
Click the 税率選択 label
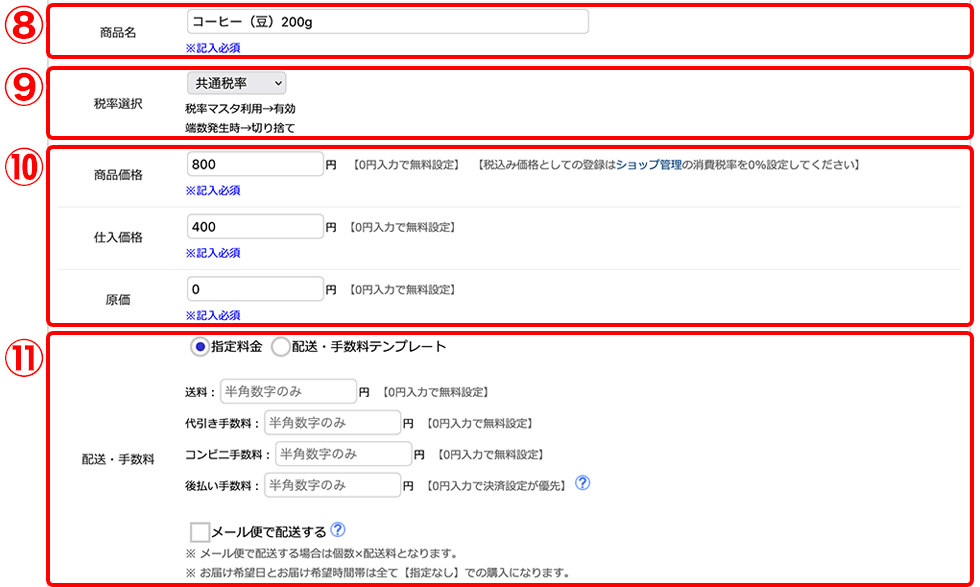click(x=118, y=104)
